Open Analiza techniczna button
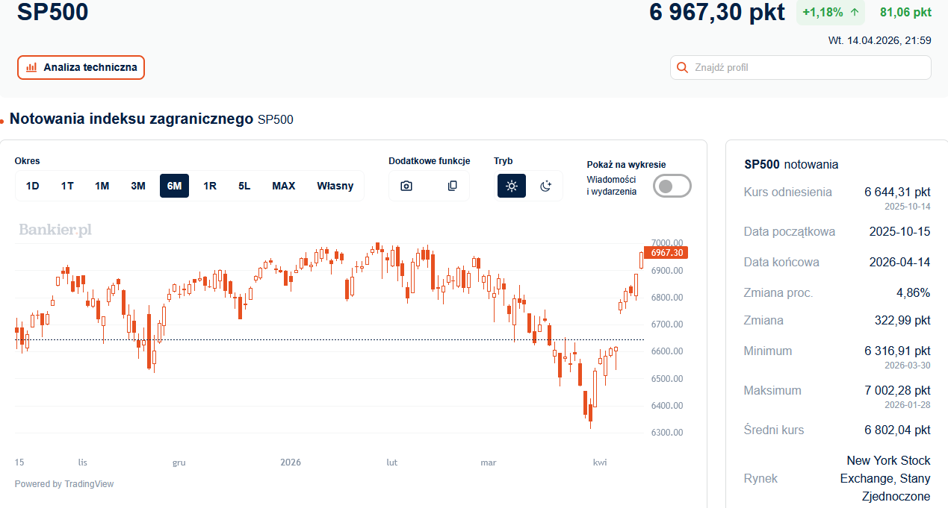Image resolution: width=948 pixels, height=508 pixels. click(x=81, y=67)
